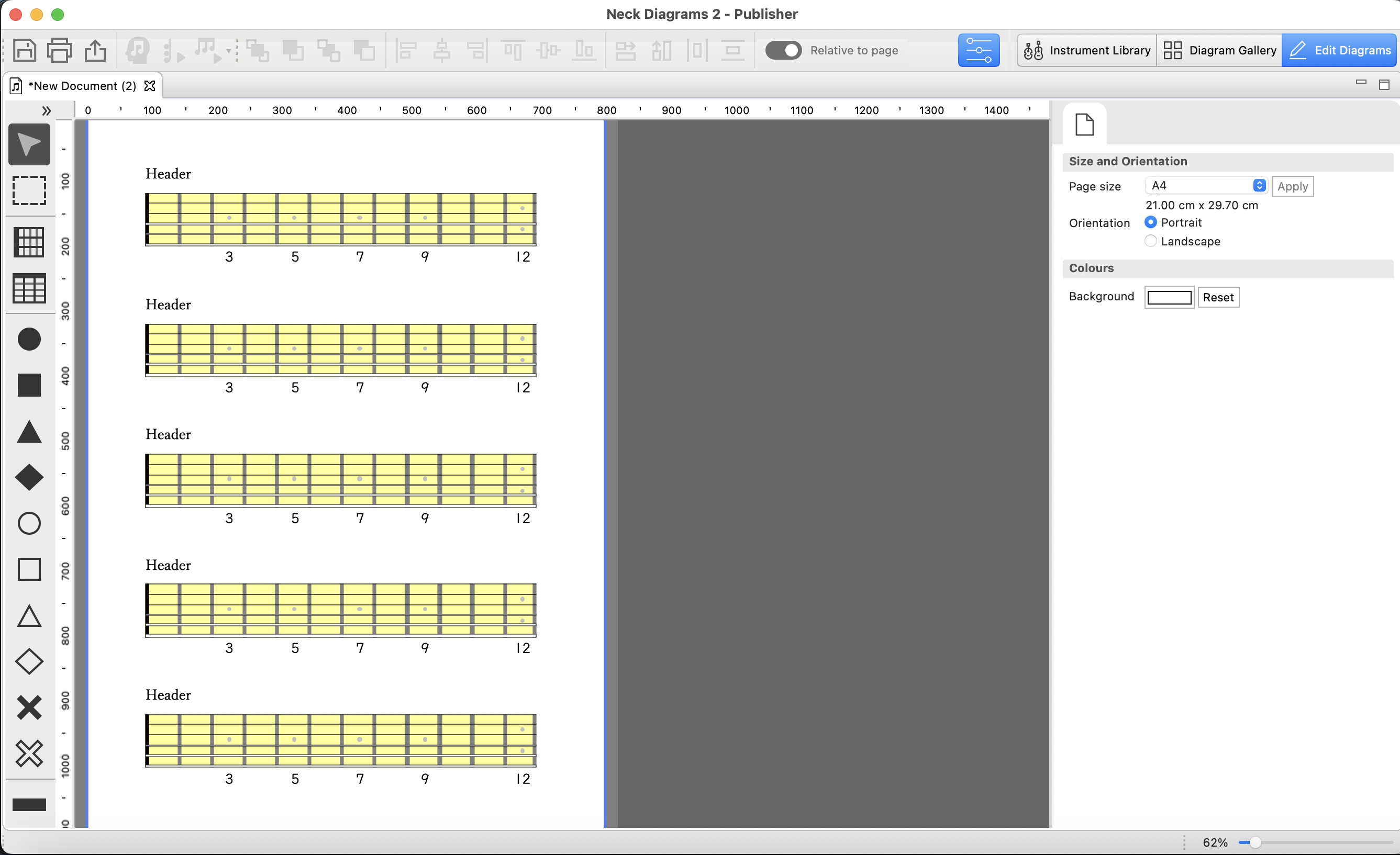Click the Apply page size button
Screen dimensions: 1400x855
(x=1293, y=186)
